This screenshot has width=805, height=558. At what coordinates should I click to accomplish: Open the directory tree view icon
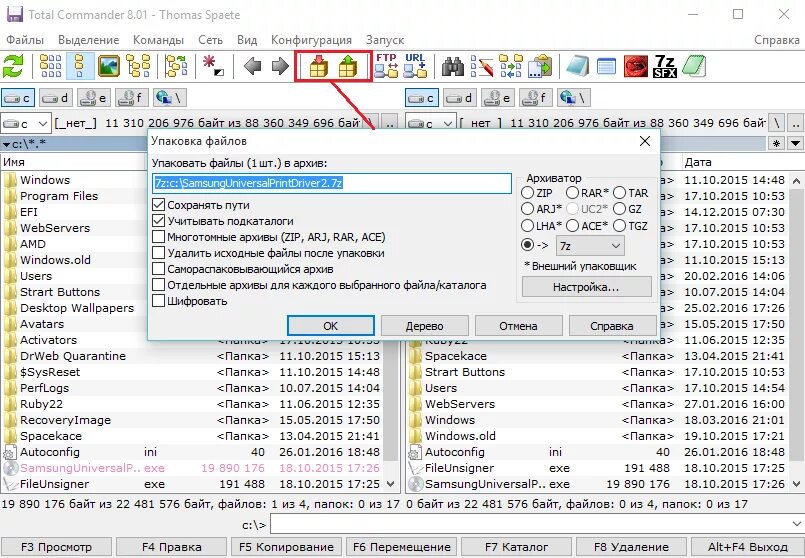pos(138,66)
